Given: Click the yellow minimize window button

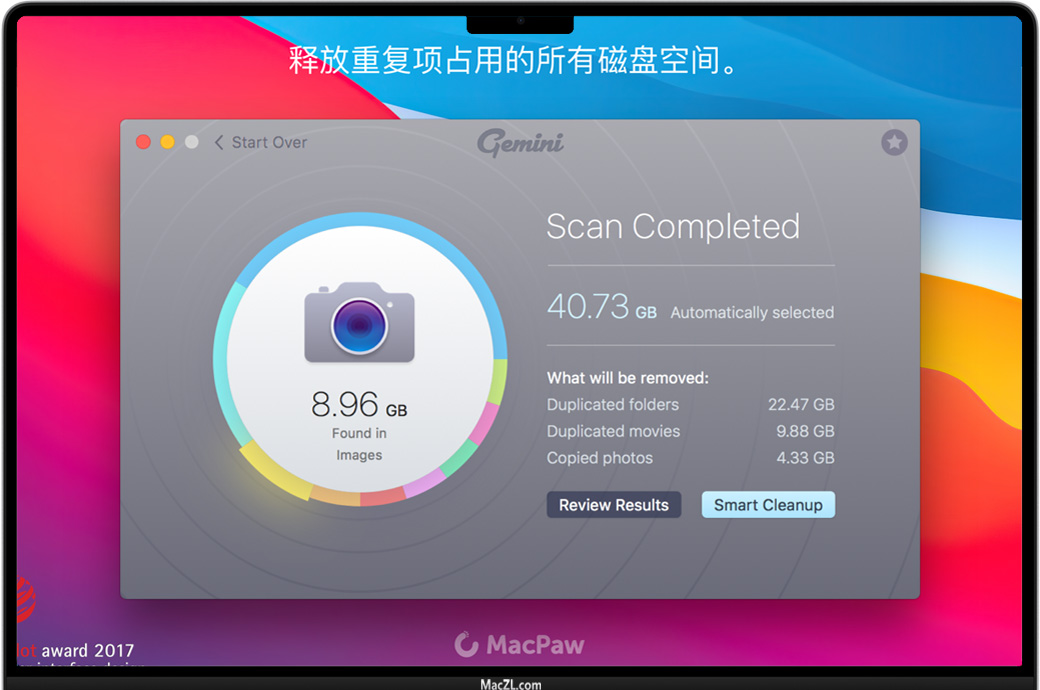Looking at the screenshot, I should (x=168, y=142).
